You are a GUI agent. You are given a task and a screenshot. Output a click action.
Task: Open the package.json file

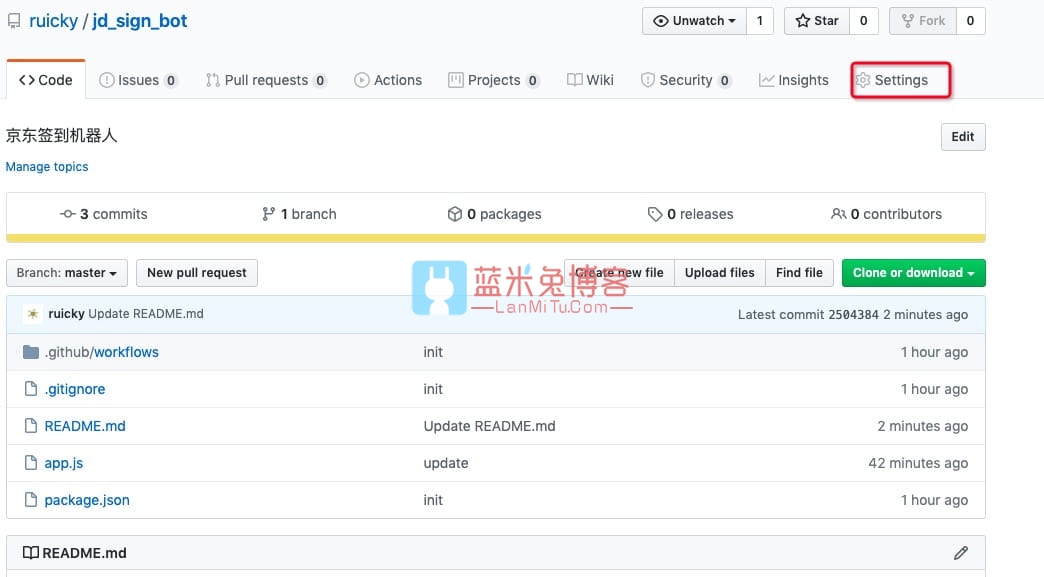pos(87,500)
